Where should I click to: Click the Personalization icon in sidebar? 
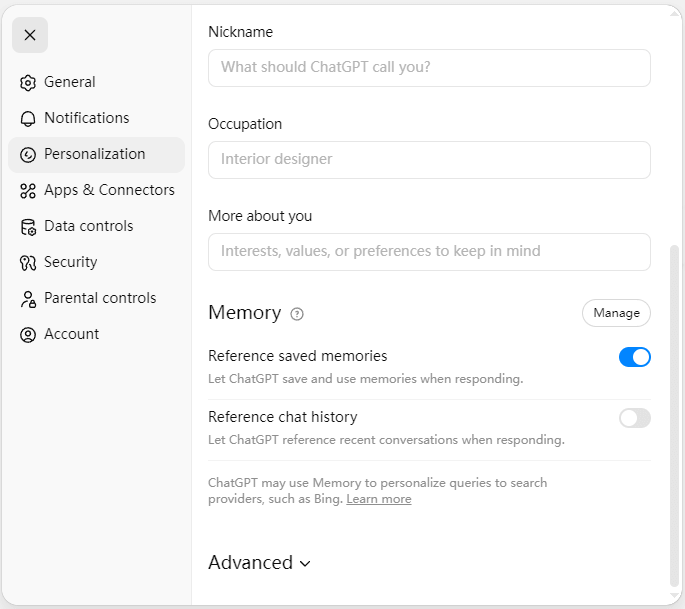[x=28, y=155]
